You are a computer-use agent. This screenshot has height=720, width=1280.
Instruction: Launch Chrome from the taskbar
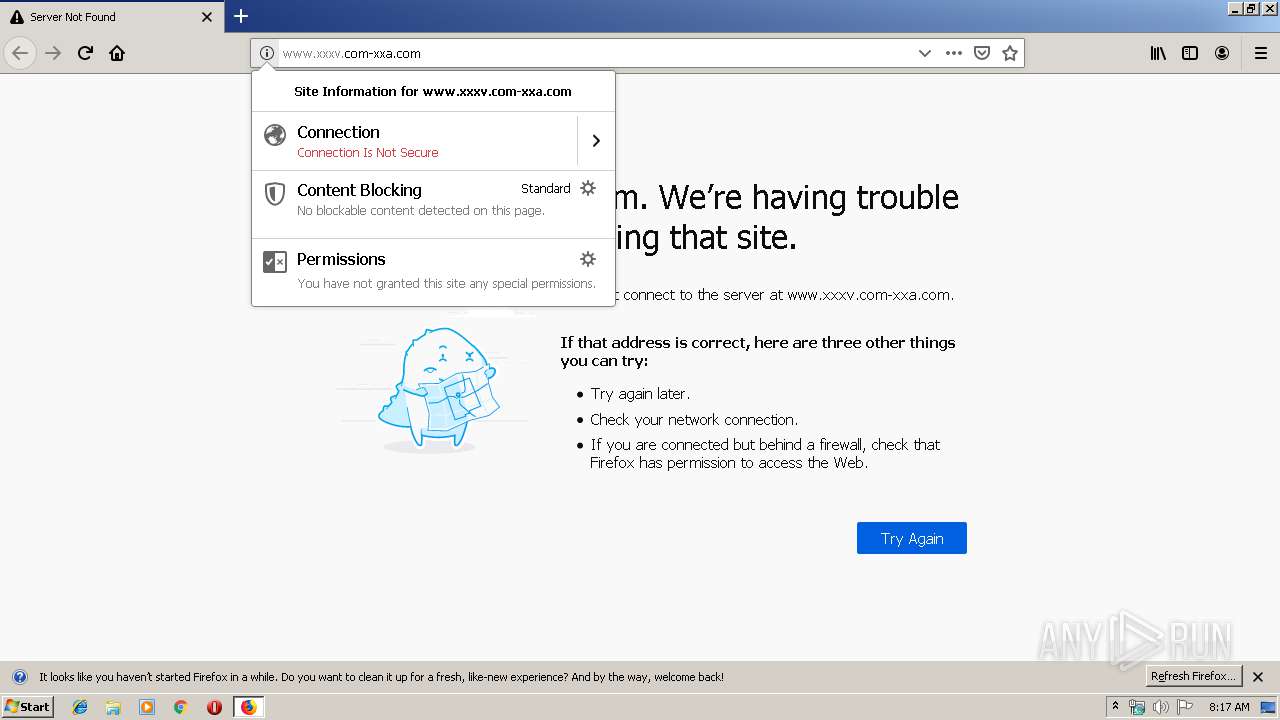[181, 707]
